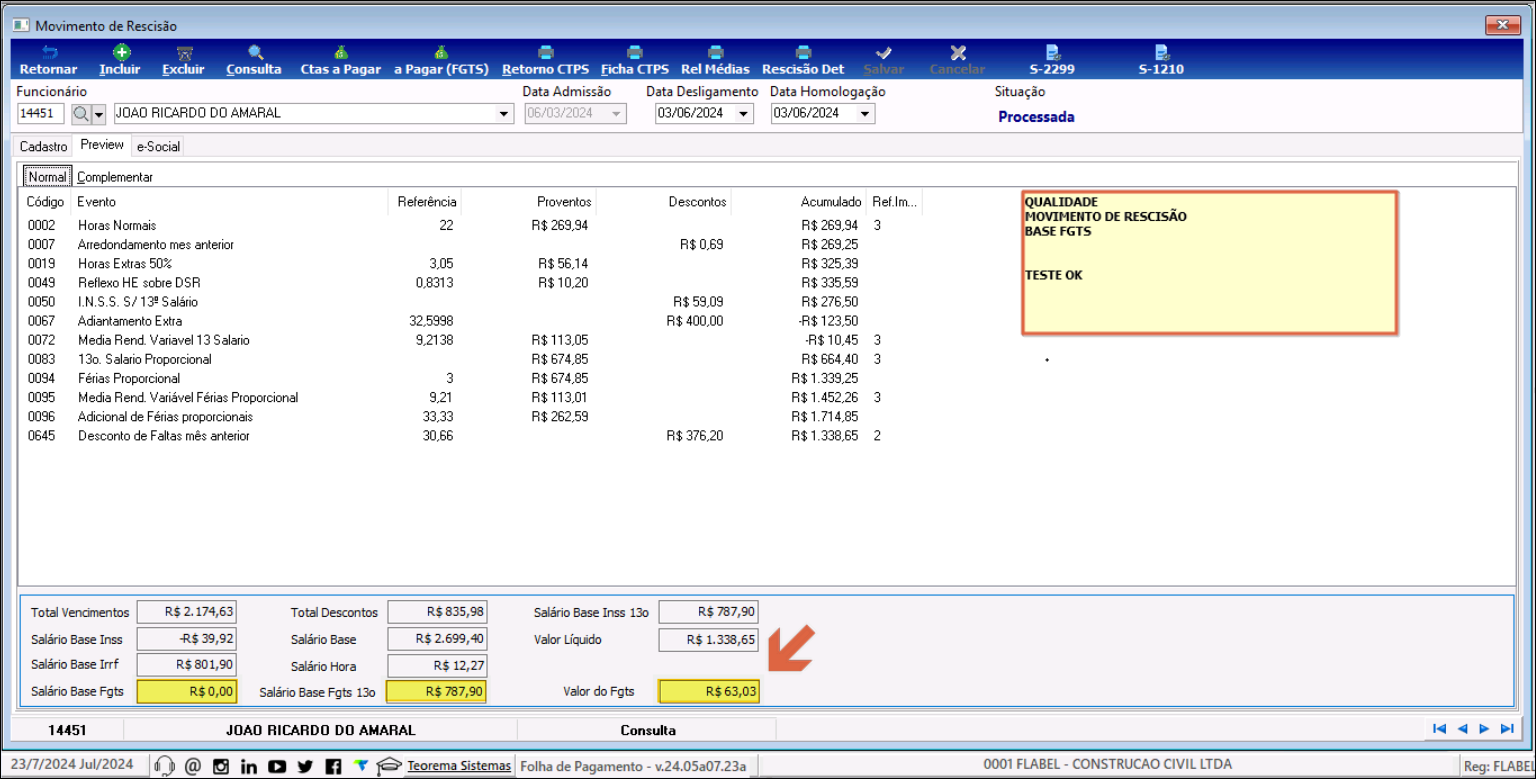Select the Horas Extras 50% row
The width and height of the screenshot is (1536, 779).
point(470,264)
